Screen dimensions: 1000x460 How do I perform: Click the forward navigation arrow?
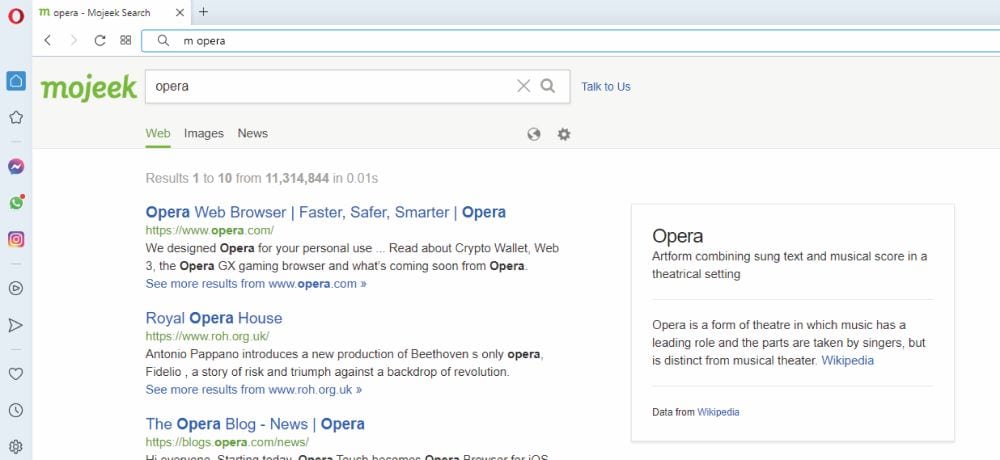pos(73,40)
